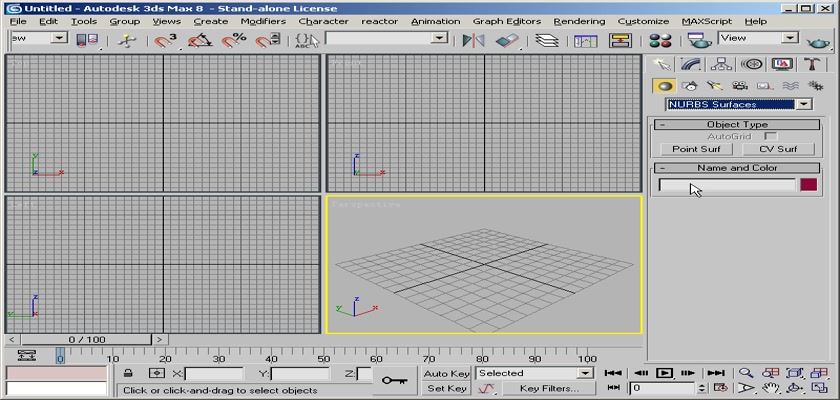The image size is (840, 400).
Task: Switch to the Modify panel tab
Action: 691,64
